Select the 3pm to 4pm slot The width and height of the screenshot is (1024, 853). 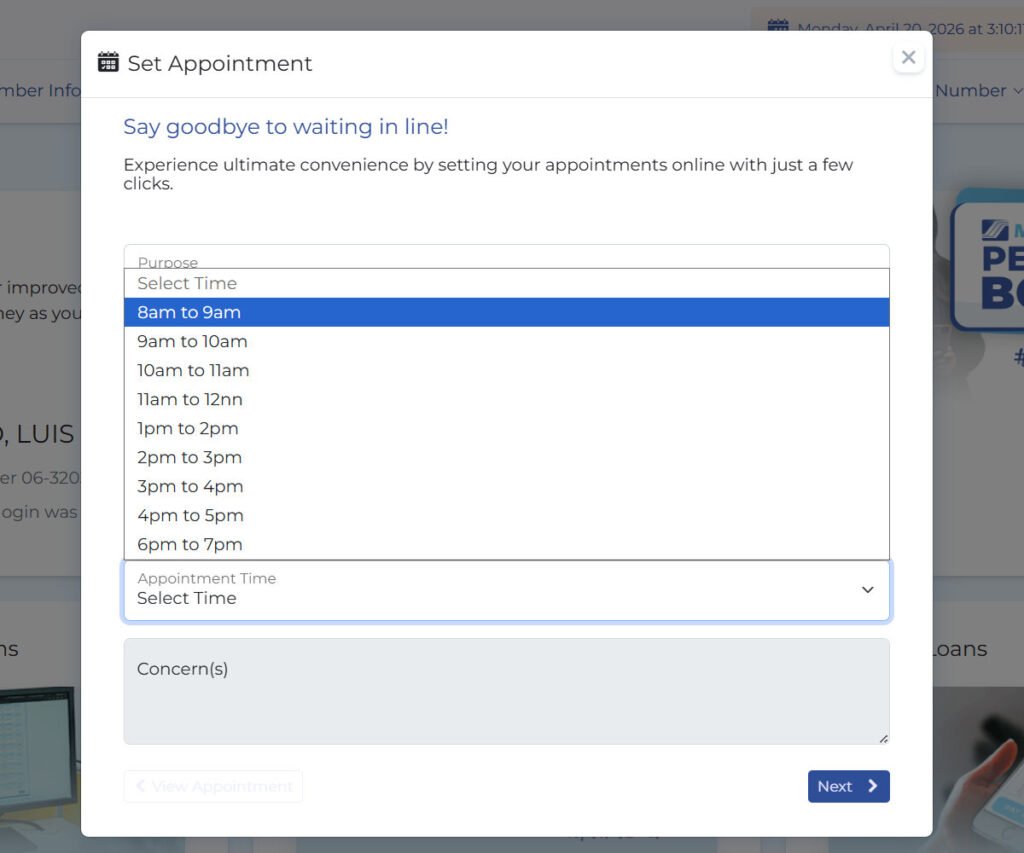click(x=506, y=486)
